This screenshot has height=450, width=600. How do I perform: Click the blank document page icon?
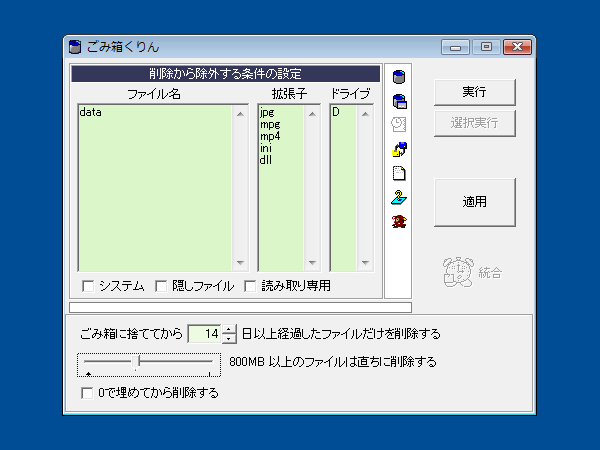[399, 173]
